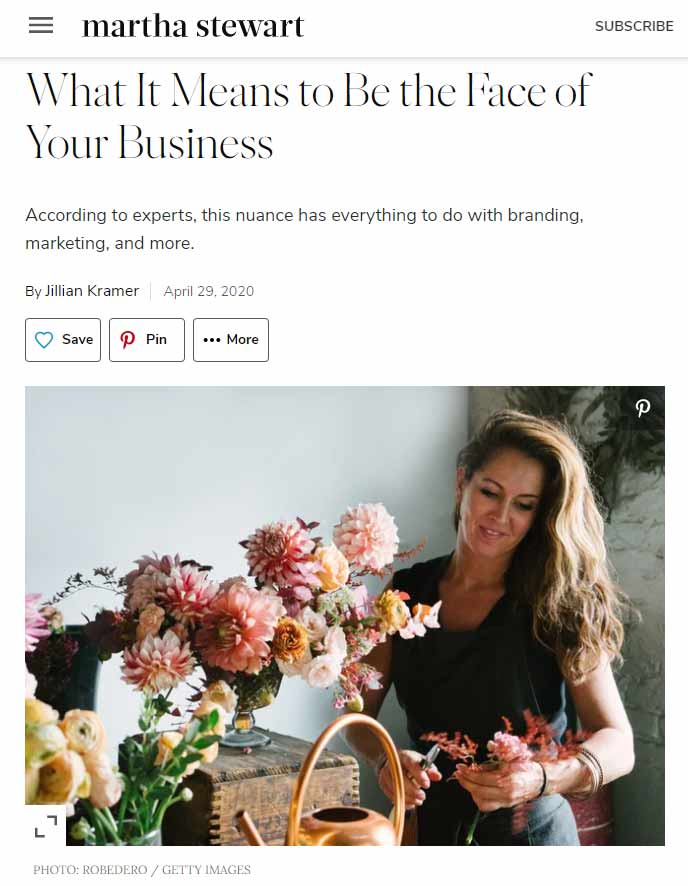Go to the martha stewart homepage logo
The height and width of the screenshot is (886, 688).
click(x=193, y=26)
